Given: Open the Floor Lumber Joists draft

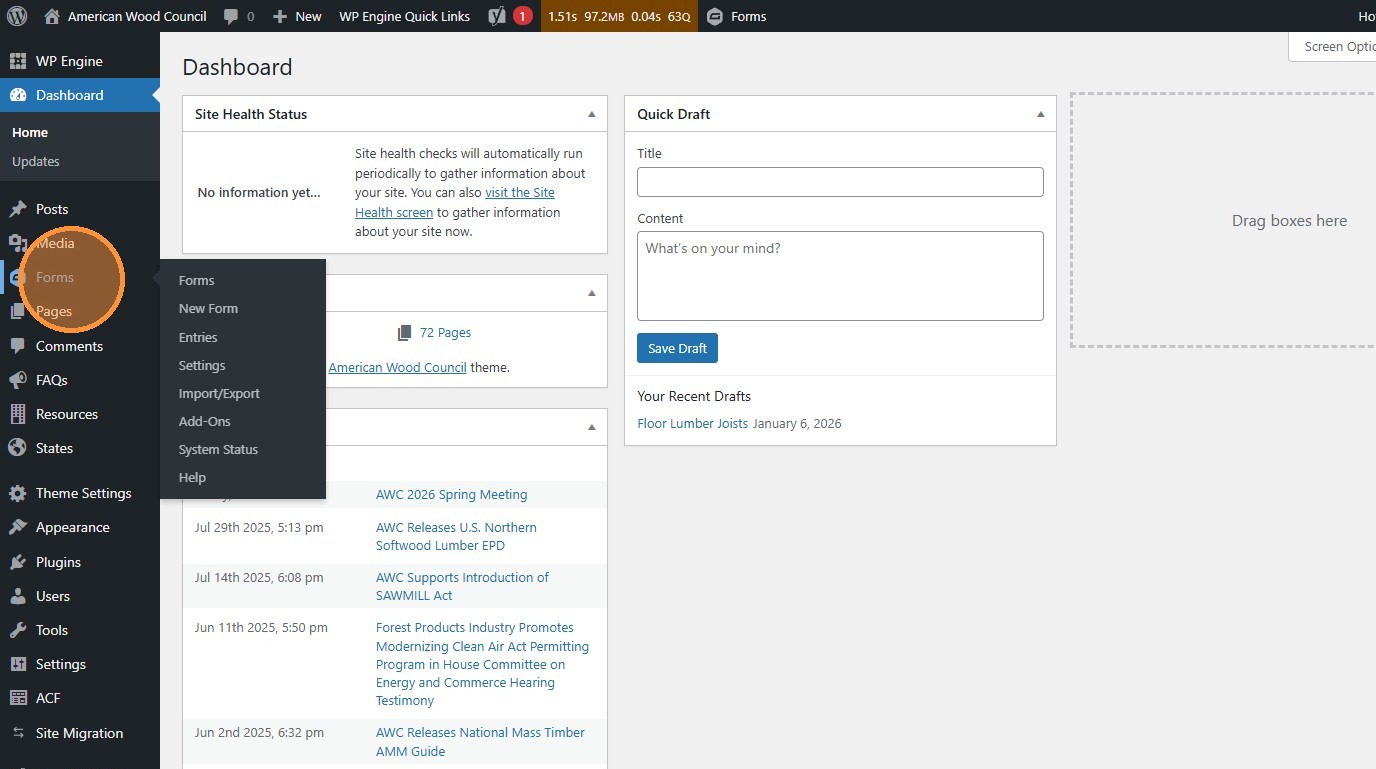Looking at the screenshot, I should point(692,423).
